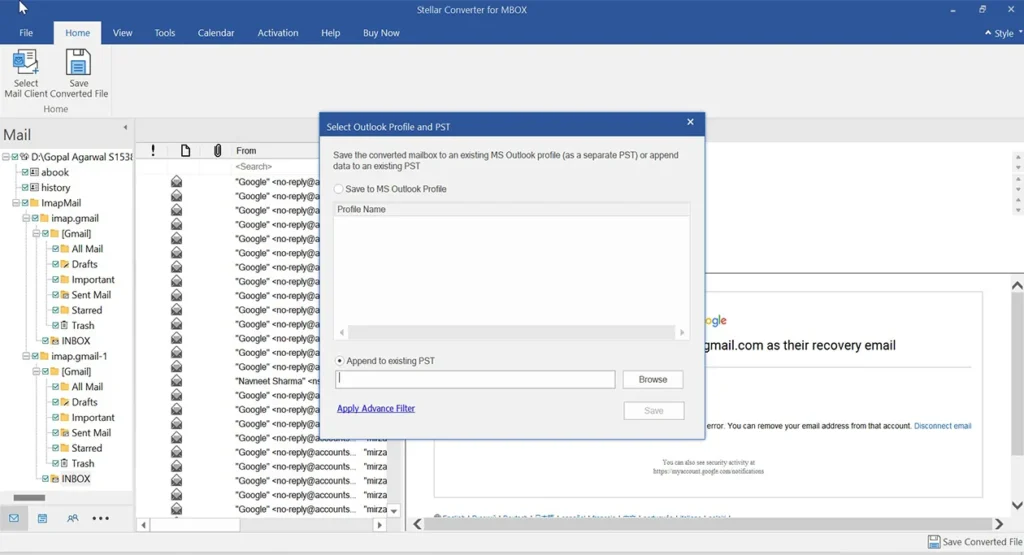This screenshot has height=555, width=1024.
Task: Click profile list horizontal scrollbar track
Action: click(x=511, y=332)
